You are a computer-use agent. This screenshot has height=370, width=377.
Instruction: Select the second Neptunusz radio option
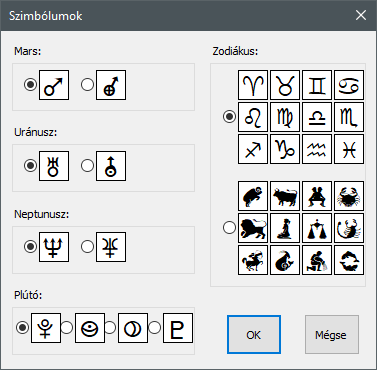point(87,247)
